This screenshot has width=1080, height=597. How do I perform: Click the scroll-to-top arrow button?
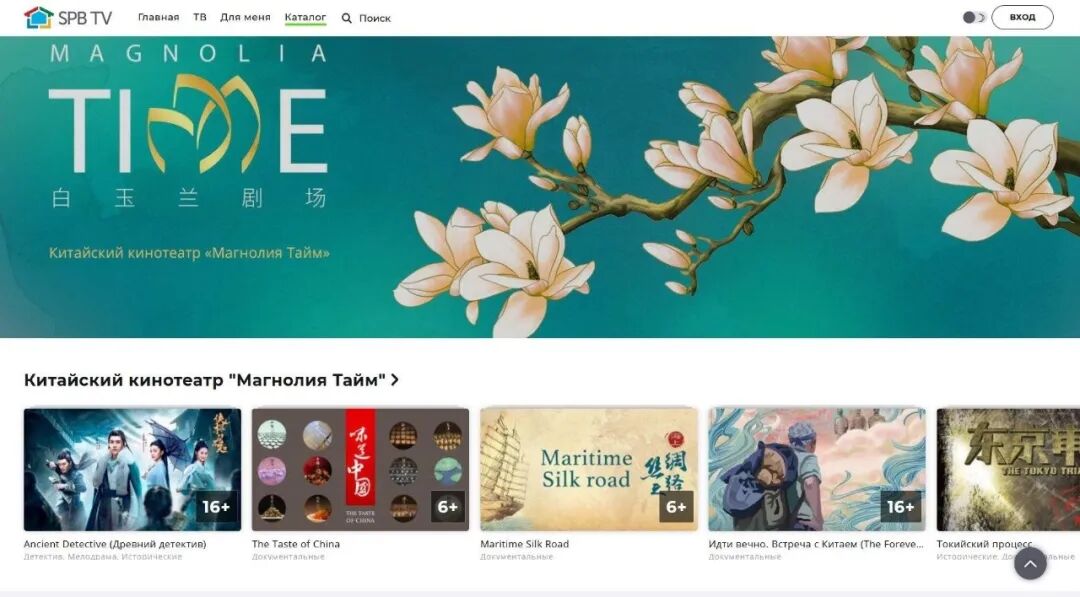[x=1030, y=564]
